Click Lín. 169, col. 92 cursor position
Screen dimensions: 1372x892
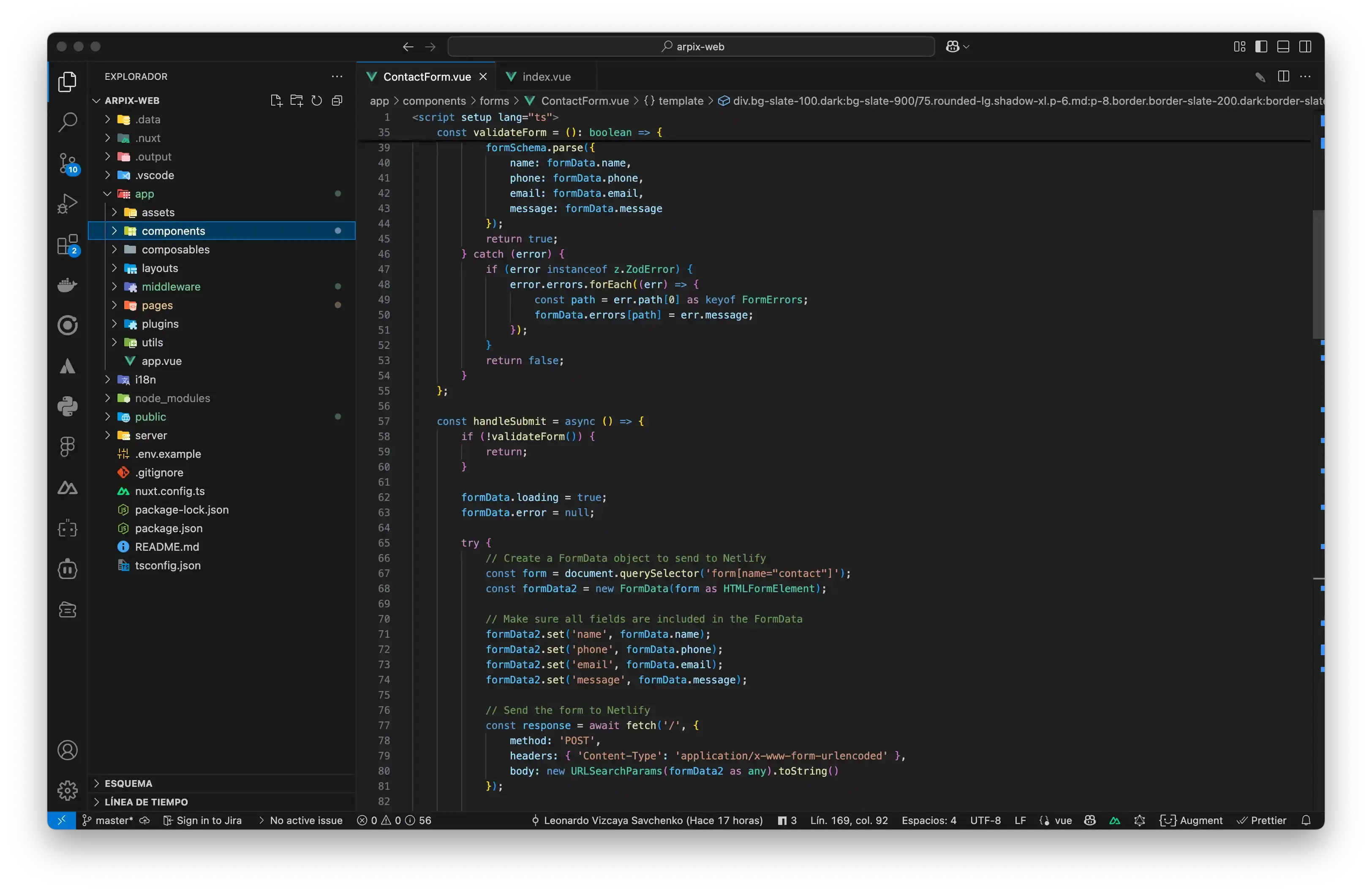pos(849,820)
